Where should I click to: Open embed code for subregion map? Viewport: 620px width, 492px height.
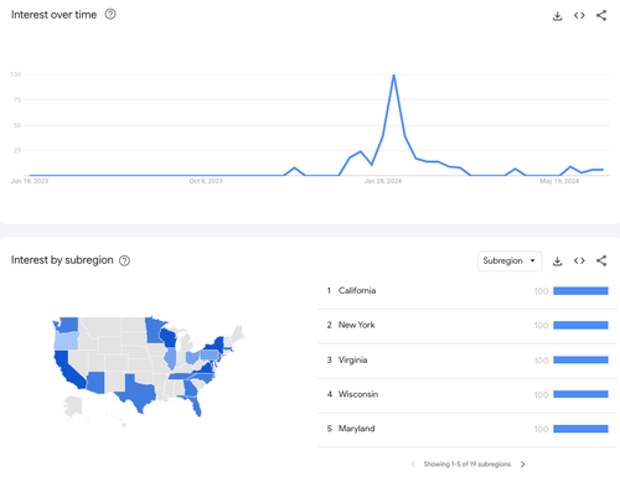579,261
